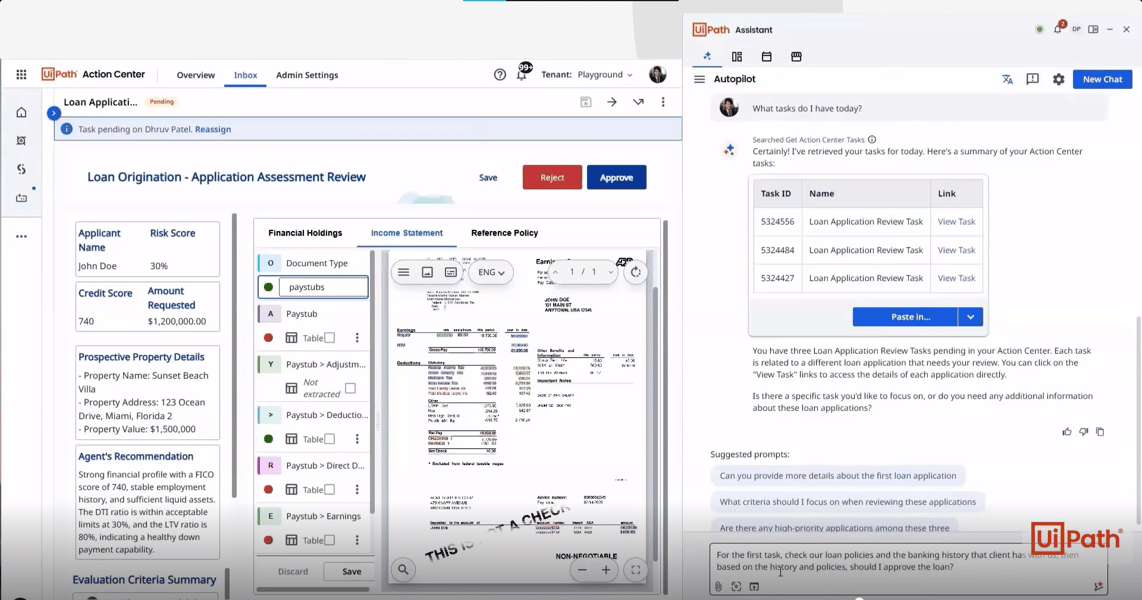Tick the Paystub Table checkbox
Screen dimensions: 1142x600
click(330, 338)
